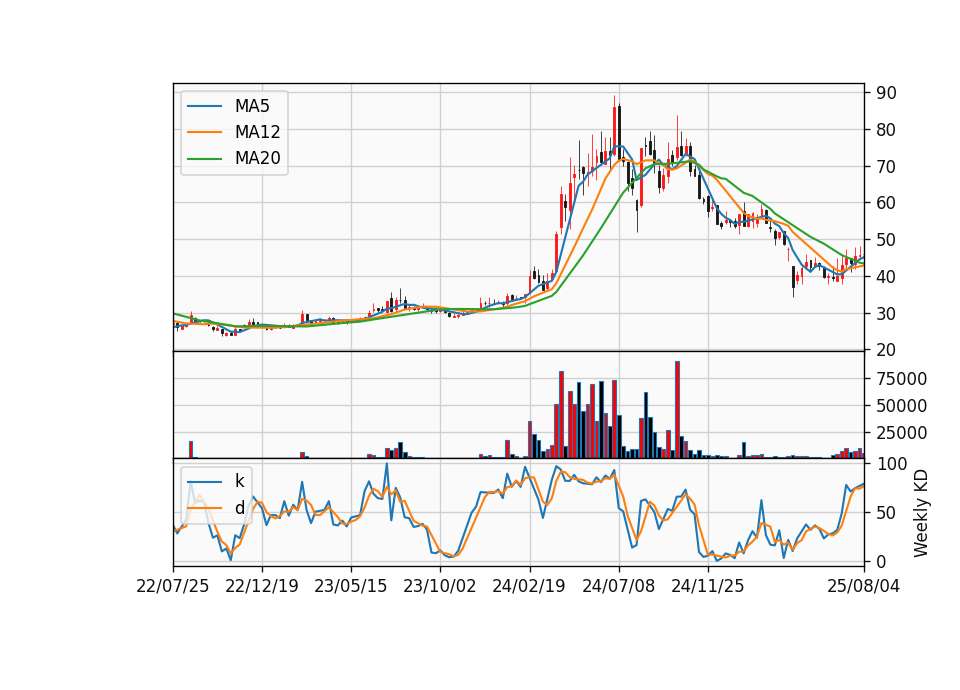The width and height of the screenshot is (960, 690).
Task: Click the blue MA5 legend line sample
Action: click(x=204, y=106)
